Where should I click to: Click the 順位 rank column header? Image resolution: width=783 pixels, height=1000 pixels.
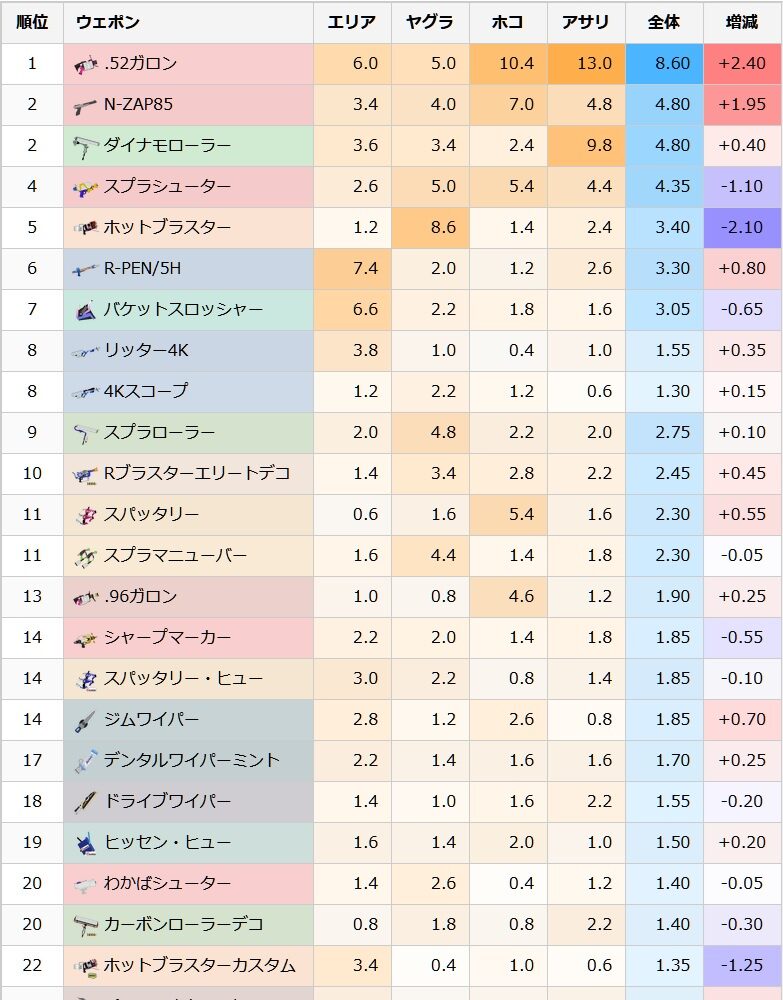(x=32, y=22)
